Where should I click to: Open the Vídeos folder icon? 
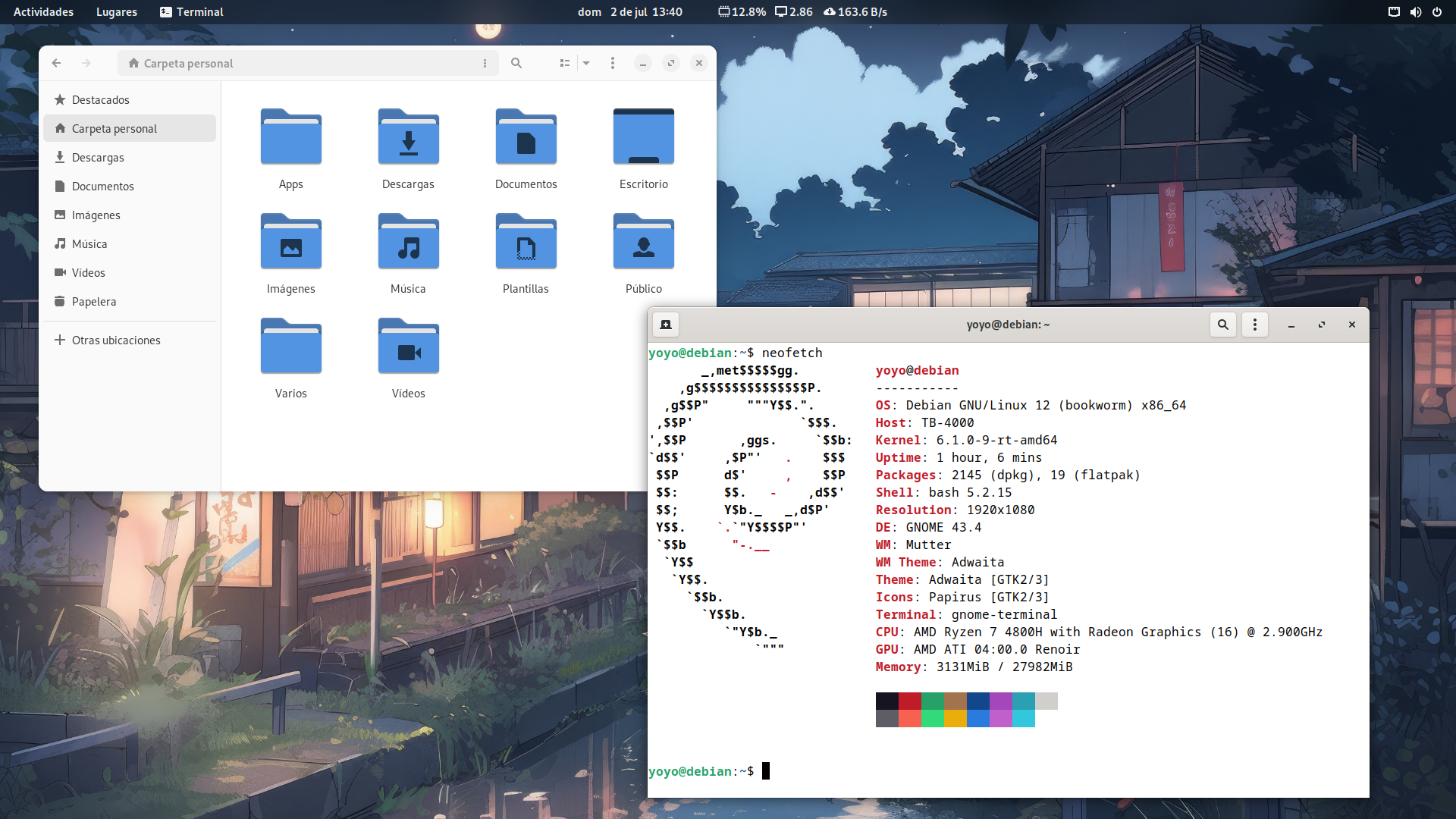408,347
